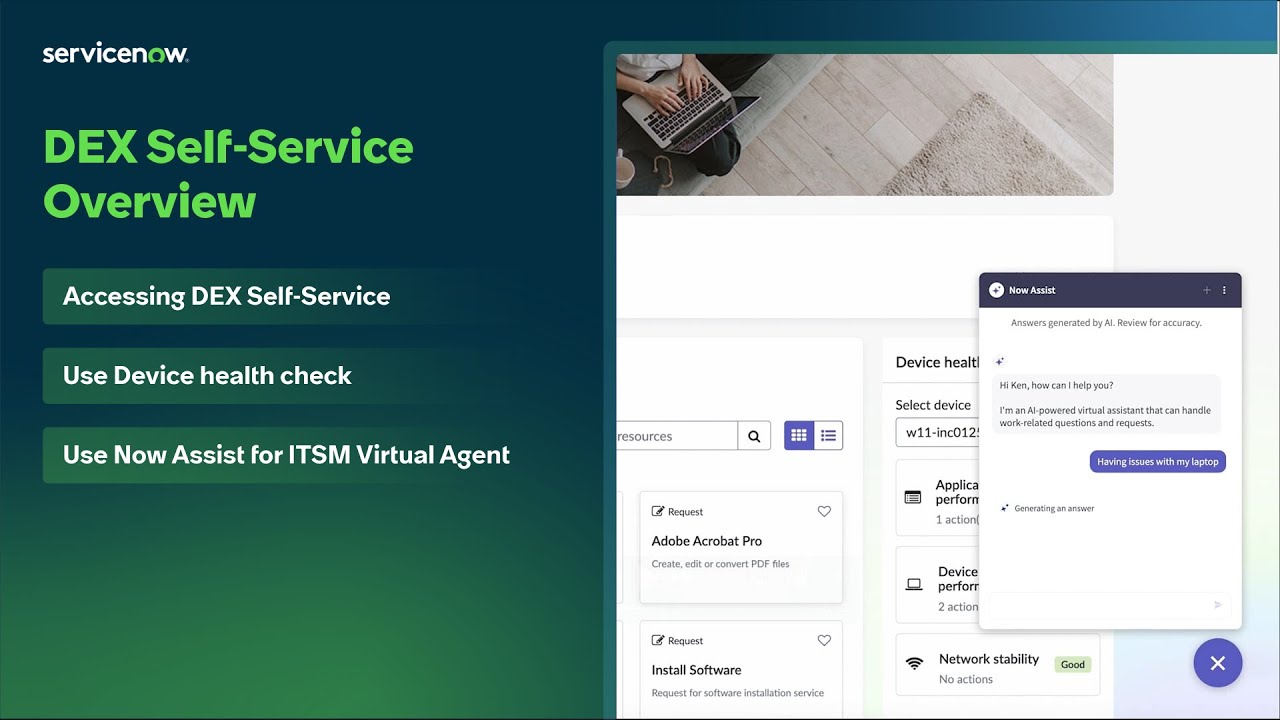Click the chat message input field
Viewport: 1280px width, 720px height.
(x=1090, y=605)
